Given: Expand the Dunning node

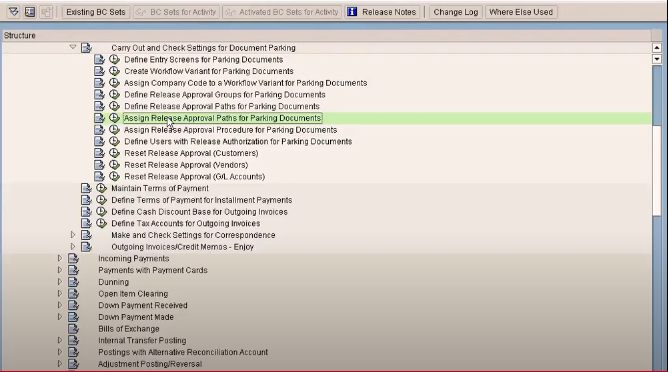Looking at the screenshot, I should (x=60, y=282).
